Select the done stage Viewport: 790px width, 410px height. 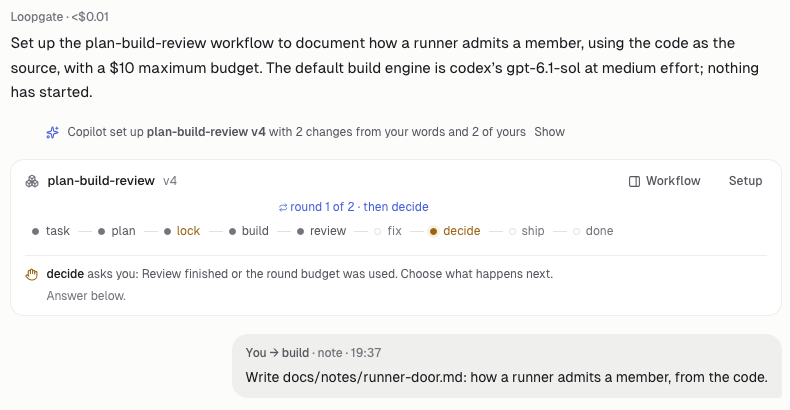[x=593, y=231]
